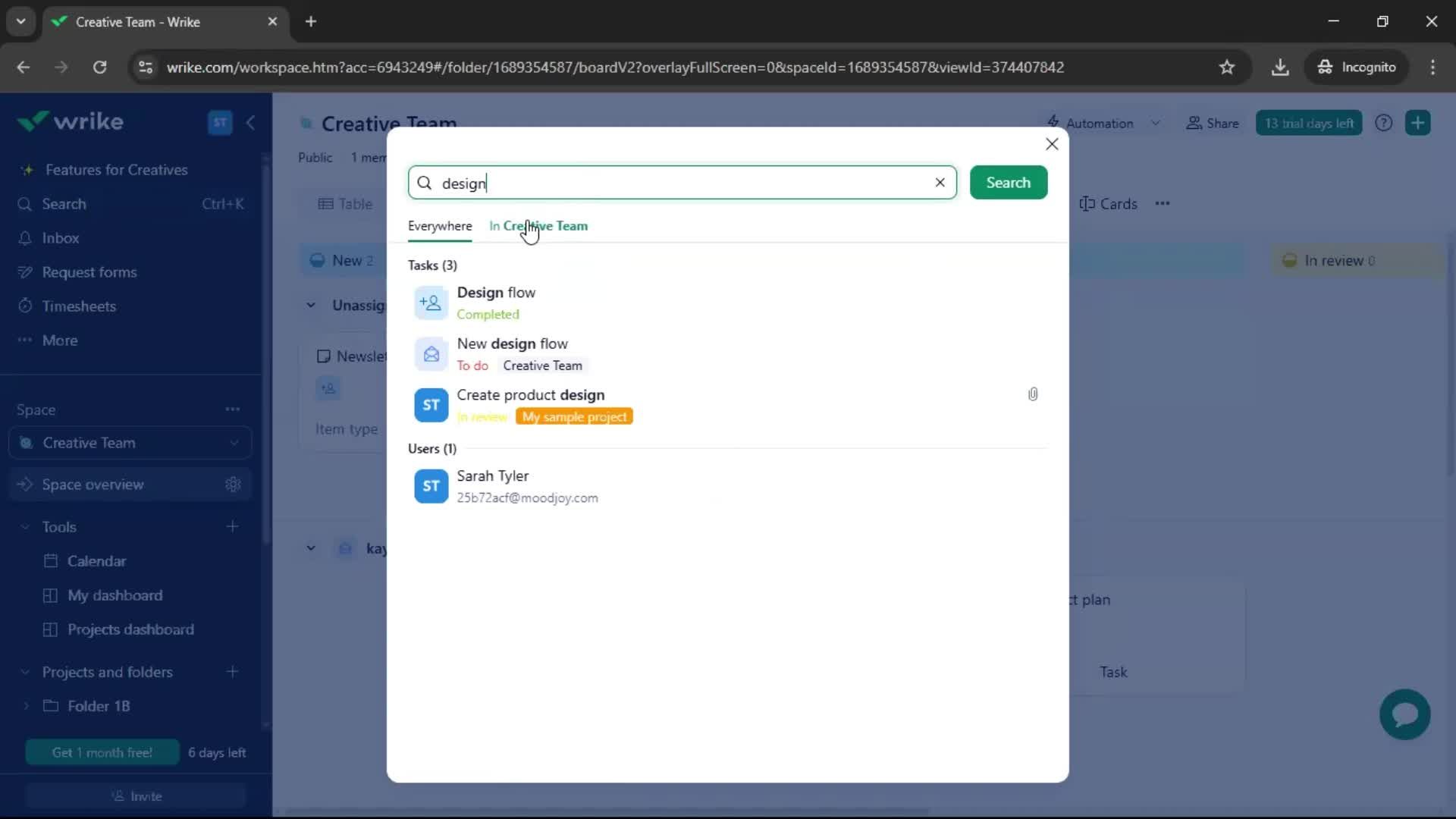1456x819 pixels.
Task: Click the green Search button
Action: (x=1008, y=183)
